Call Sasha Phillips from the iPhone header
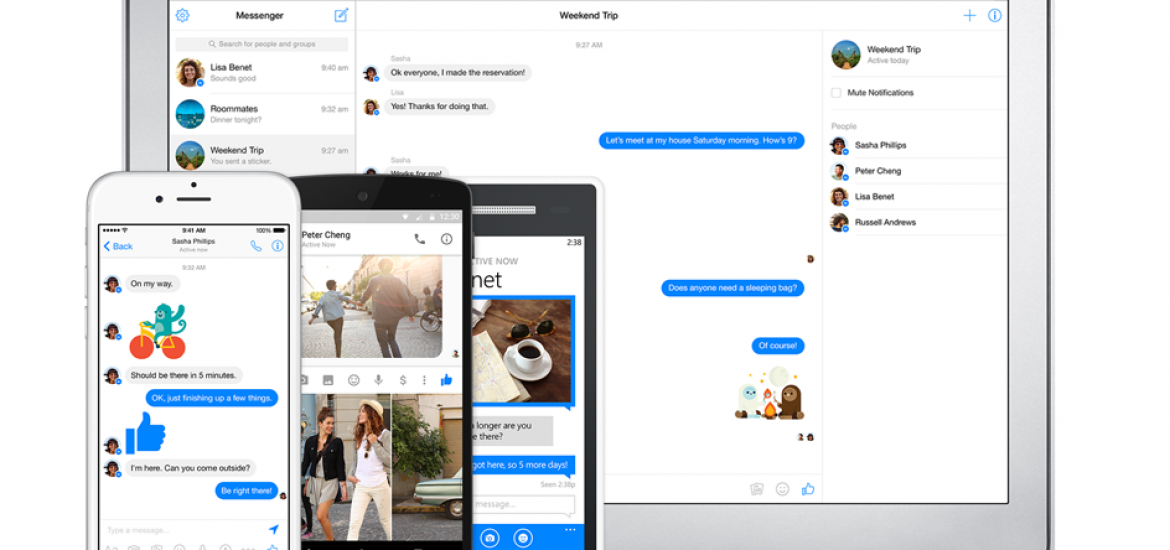 click(x=256, y=246)
